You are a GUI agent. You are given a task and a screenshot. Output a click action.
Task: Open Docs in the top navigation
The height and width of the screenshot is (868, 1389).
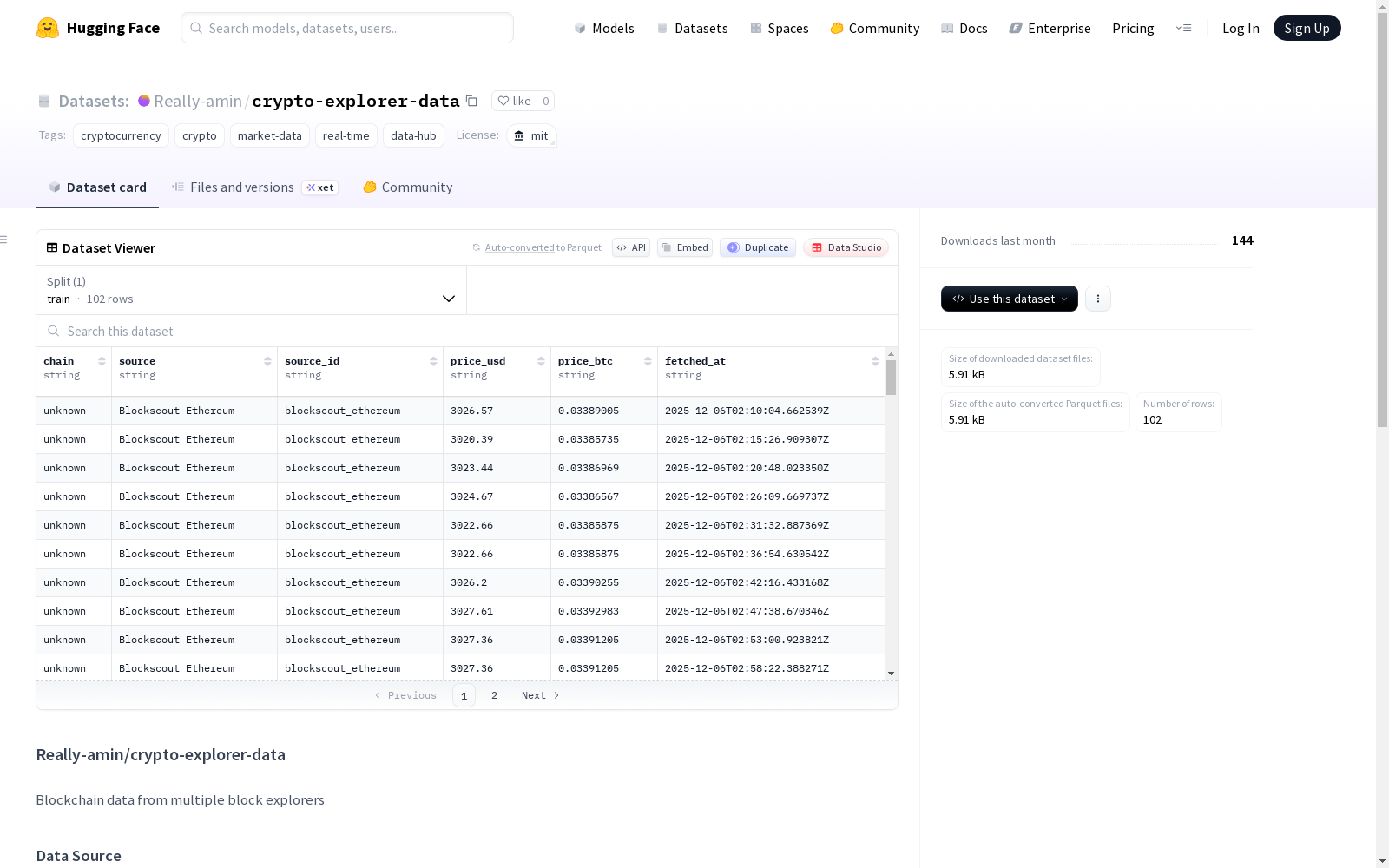[x=964, y=28]
